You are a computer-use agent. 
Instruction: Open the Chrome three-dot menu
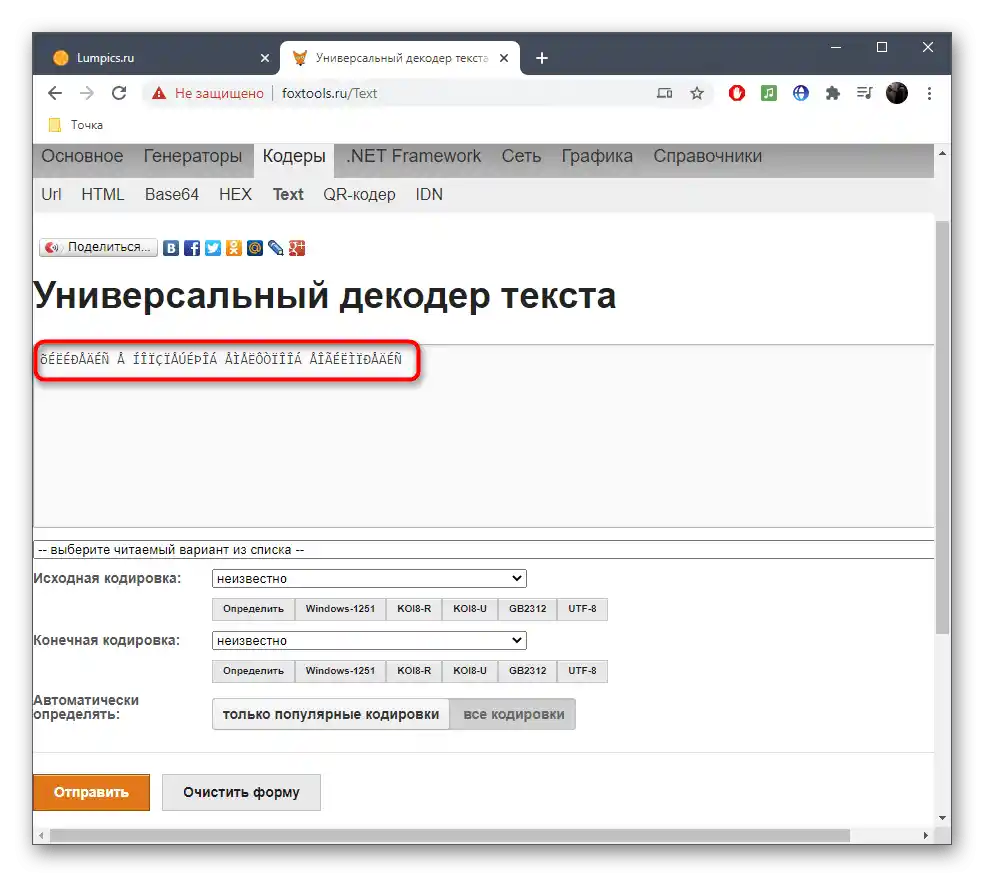click(x=929, y=94)
